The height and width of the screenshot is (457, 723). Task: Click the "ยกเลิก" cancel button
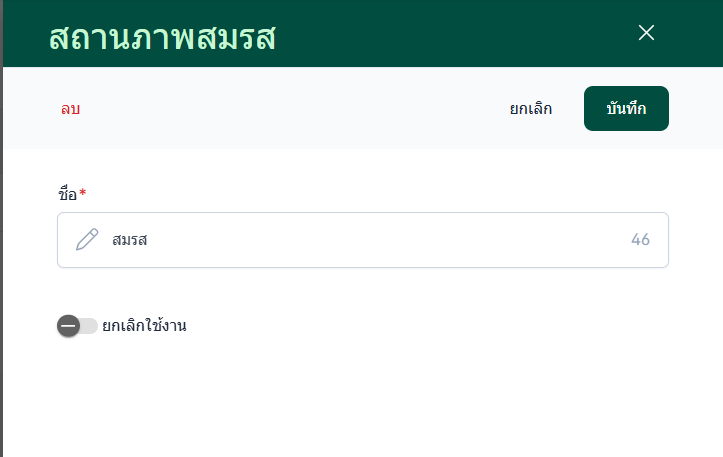[530, 109]
